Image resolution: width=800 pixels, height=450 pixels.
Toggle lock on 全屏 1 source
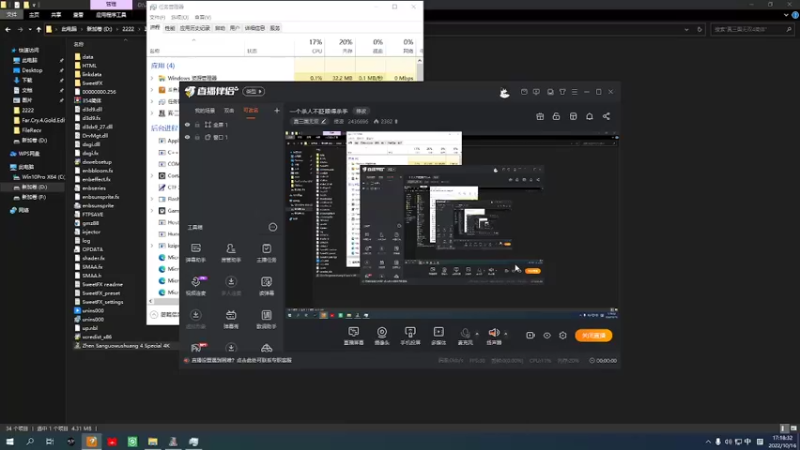click(197, 124)
